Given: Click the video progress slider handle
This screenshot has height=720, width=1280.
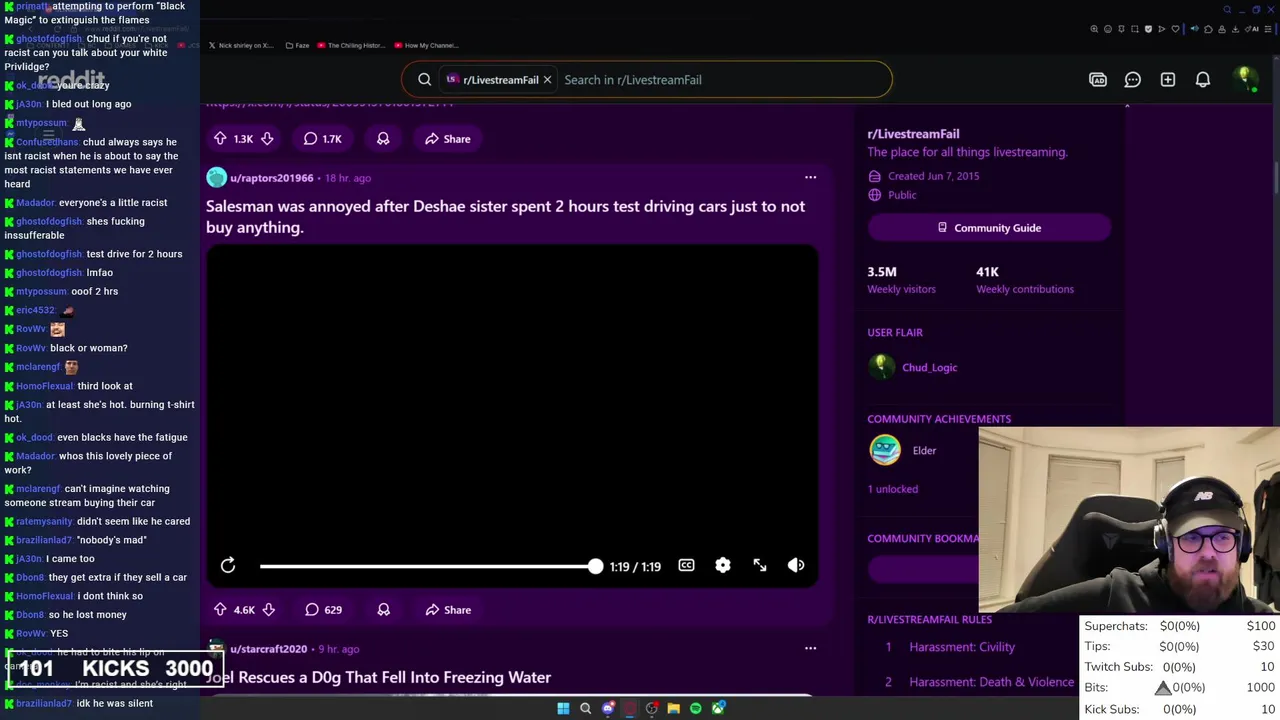Looking at the screenshot, I should [596, 566].
